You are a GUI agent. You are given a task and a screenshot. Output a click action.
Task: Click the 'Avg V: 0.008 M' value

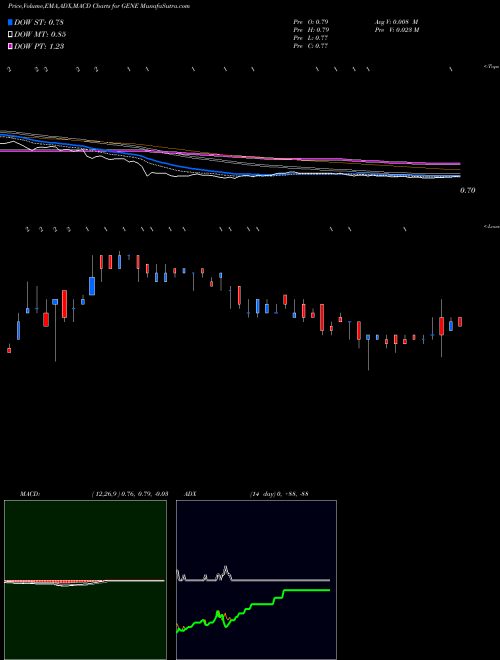pos(396,22)
